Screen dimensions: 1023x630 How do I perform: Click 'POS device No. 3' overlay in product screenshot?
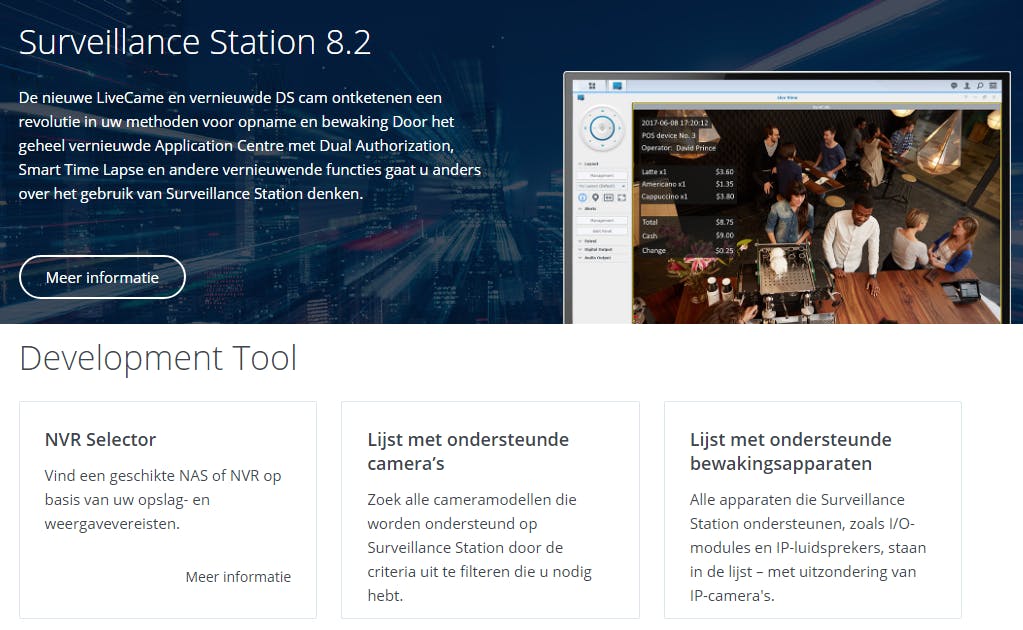(669, 136)
